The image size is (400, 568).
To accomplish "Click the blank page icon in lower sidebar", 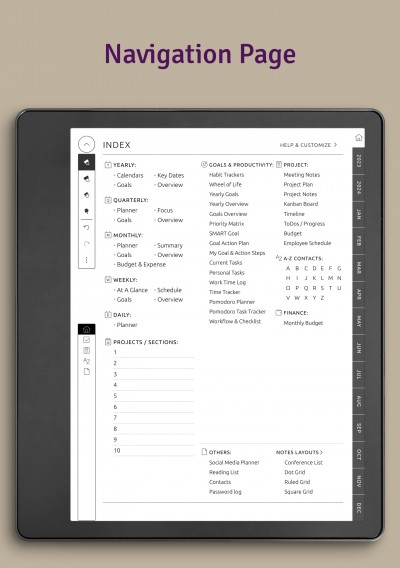I will tap(87, 372).
